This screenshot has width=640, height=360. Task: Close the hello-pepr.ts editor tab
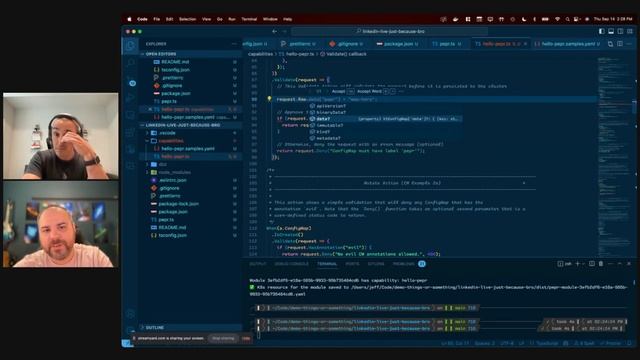click(525, 44)
